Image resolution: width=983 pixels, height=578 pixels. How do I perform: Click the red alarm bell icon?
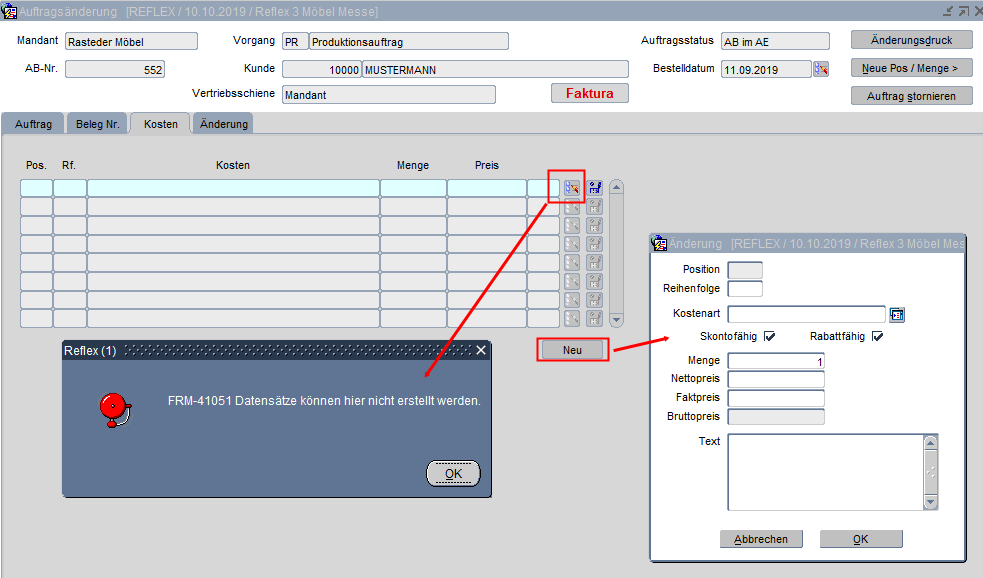click(113, 408)
